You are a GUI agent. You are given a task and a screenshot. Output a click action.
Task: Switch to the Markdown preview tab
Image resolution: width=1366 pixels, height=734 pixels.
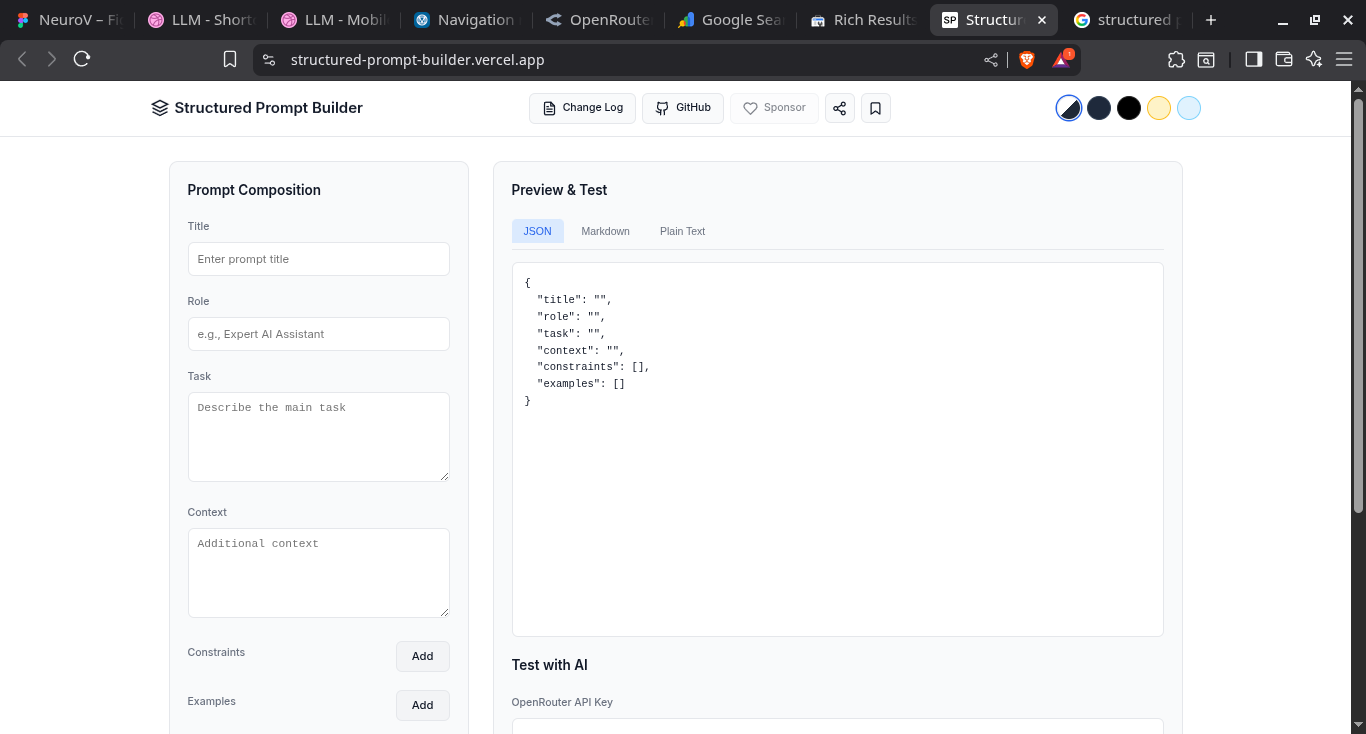pos(605,231)
